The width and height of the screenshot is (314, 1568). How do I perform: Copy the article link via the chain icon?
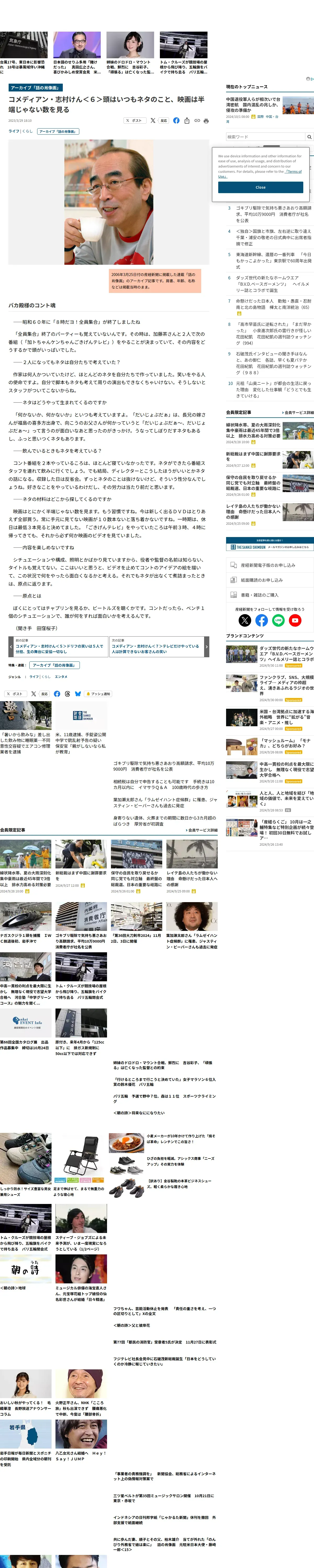point(197,120)
